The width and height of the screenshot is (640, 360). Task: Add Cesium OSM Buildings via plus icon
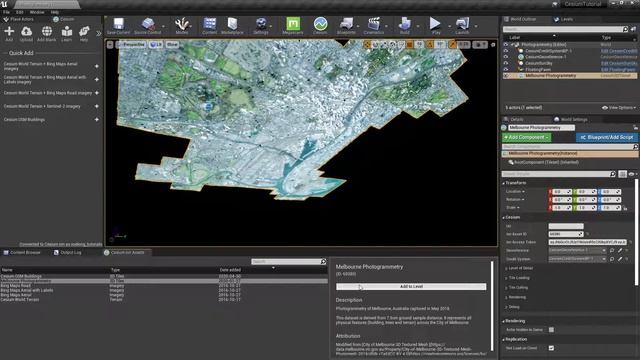tap(97, 120)
